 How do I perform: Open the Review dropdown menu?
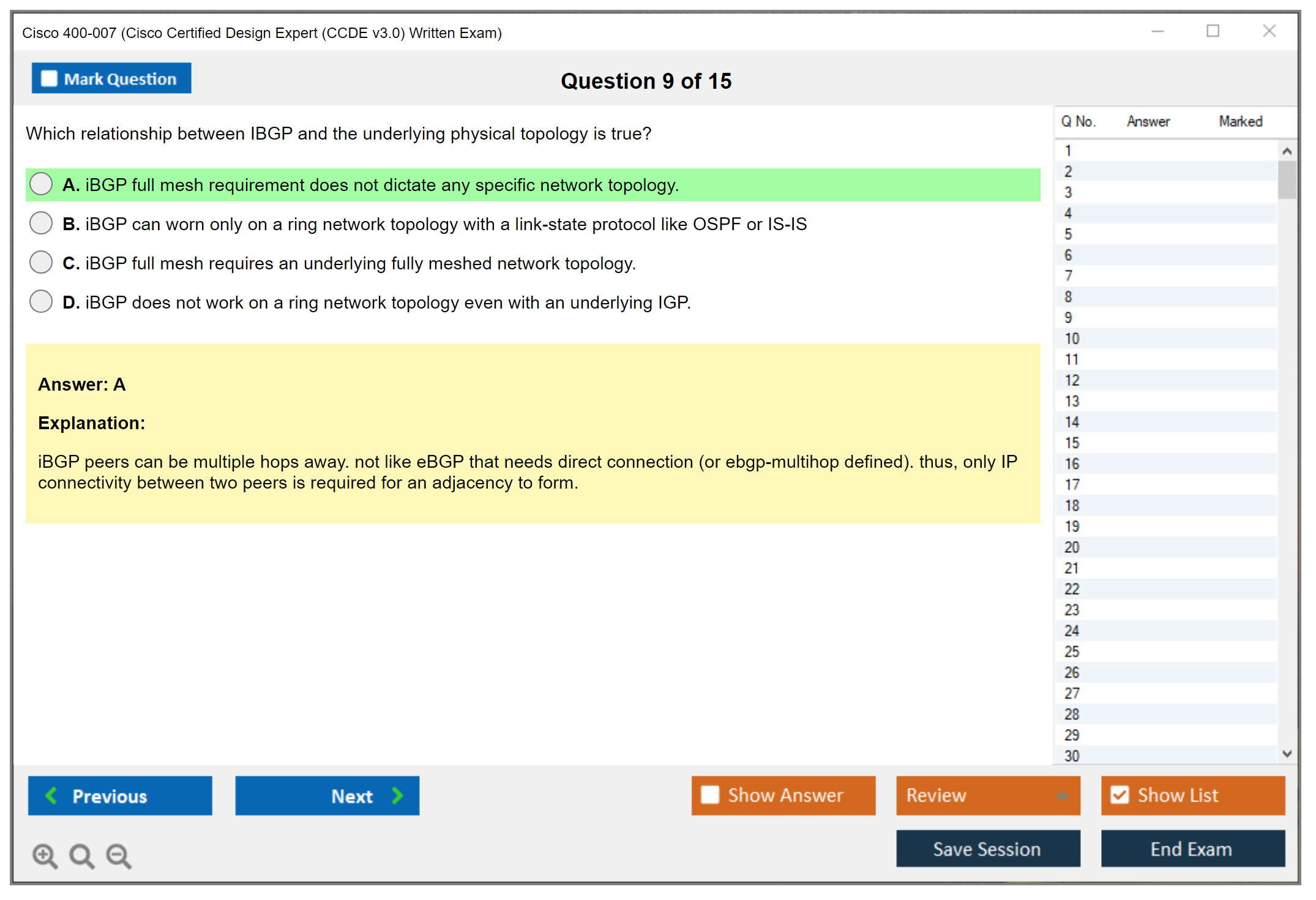tap(988, 795)
